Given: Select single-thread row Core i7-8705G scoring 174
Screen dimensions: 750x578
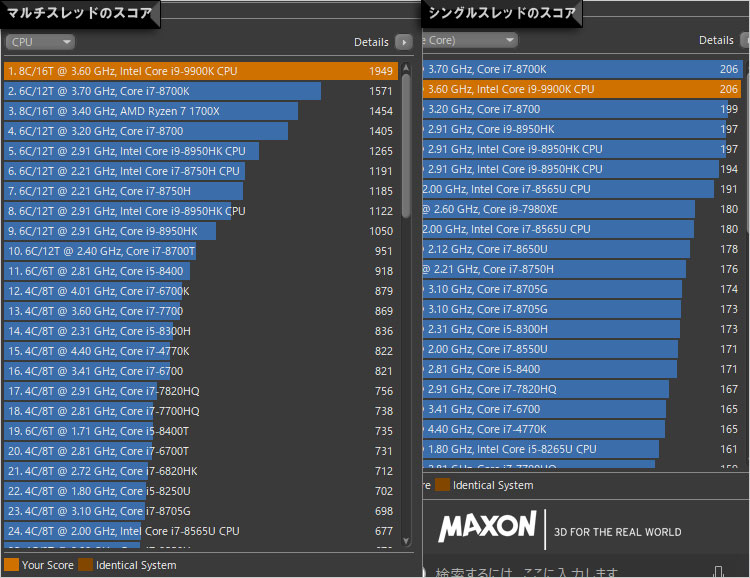Looking at the screenshot, I should click(x=583, y=289).
